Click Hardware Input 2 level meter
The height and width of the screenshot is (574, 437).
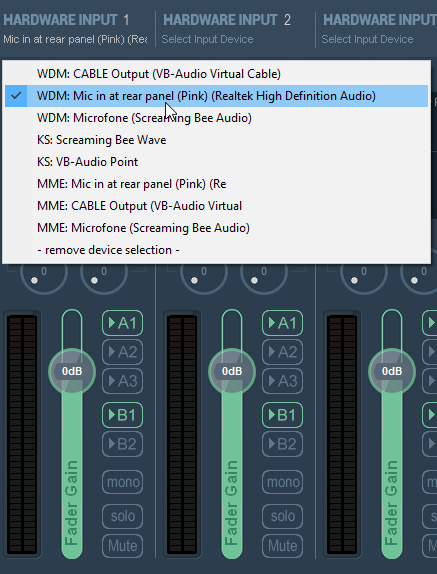pyautogui.click(x=182, y=434)
